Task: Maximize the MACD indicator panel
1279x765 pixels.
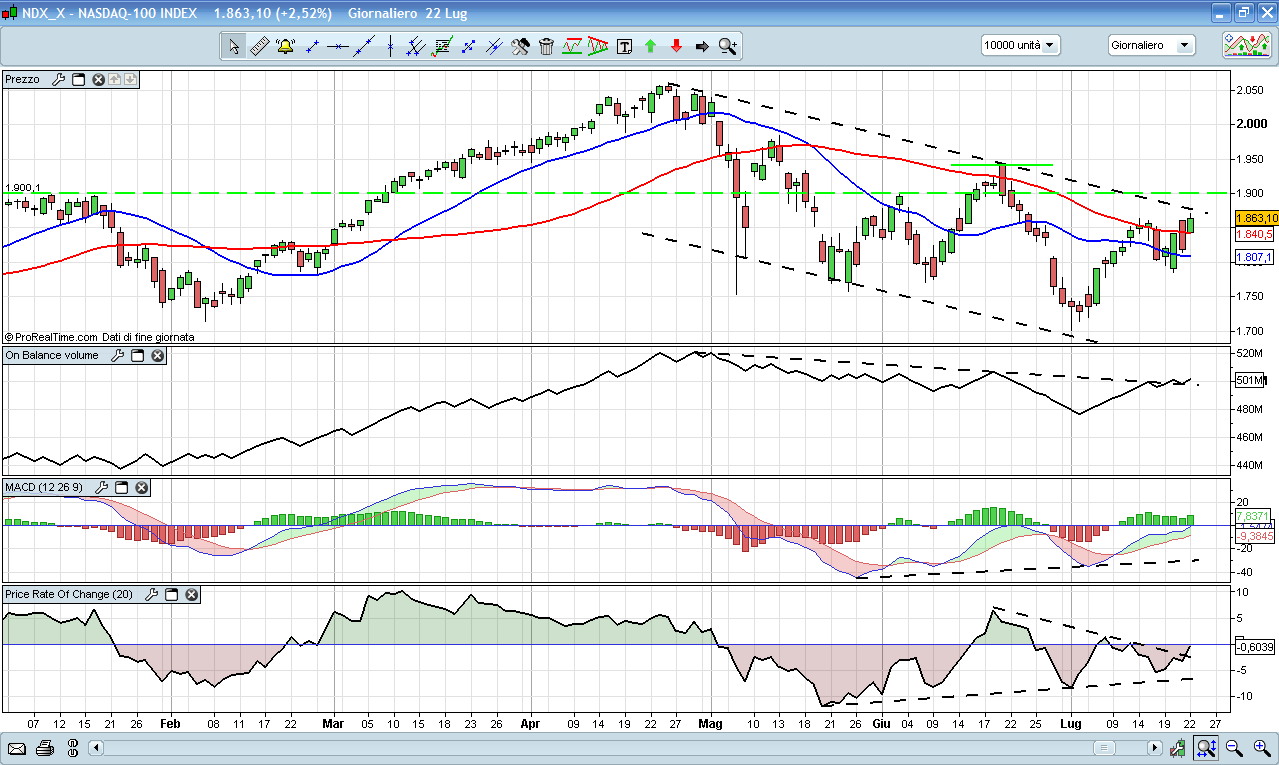Action: coord(122,487)
